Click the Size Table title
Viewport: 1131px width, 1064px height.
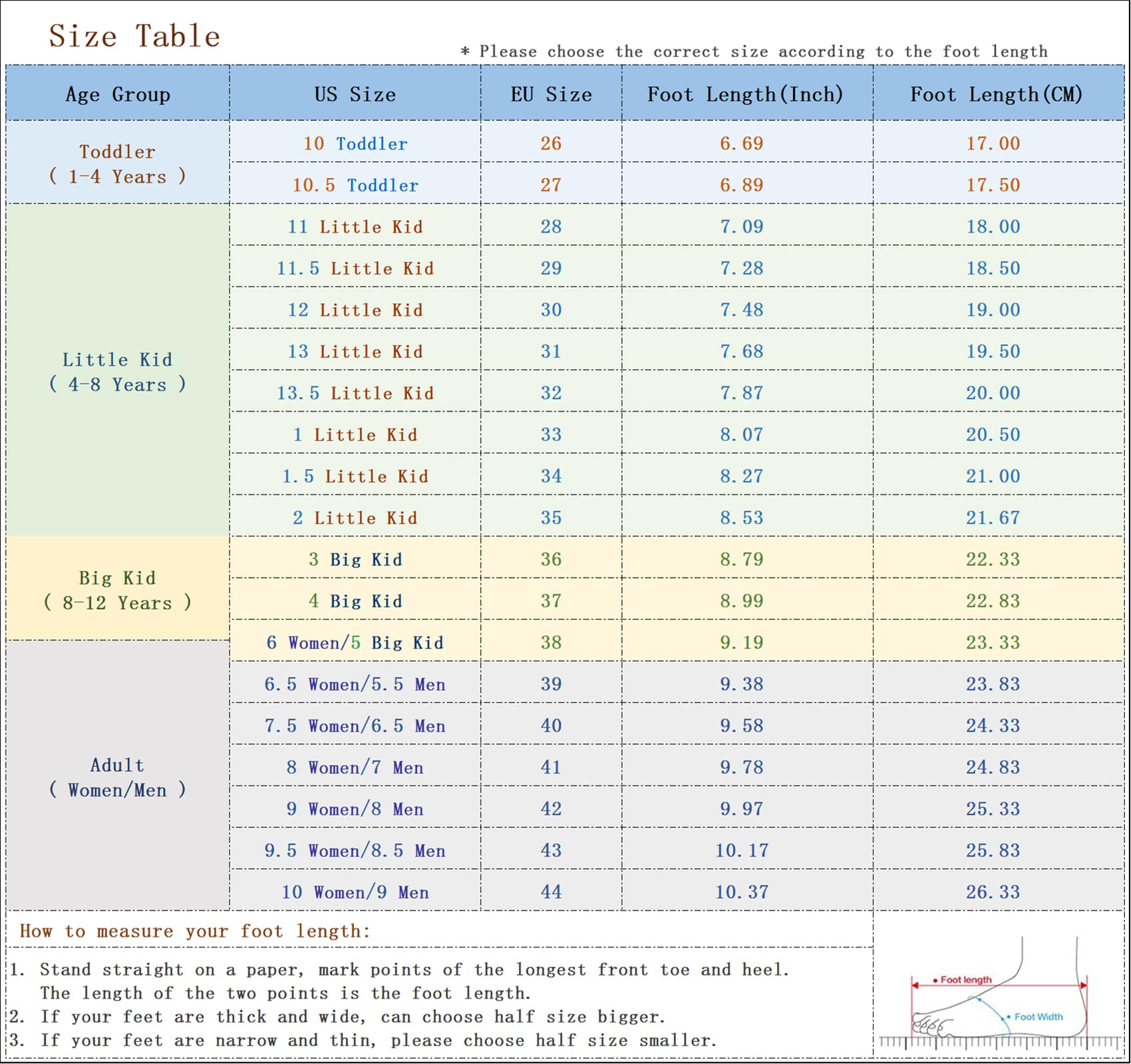[134, 36]
